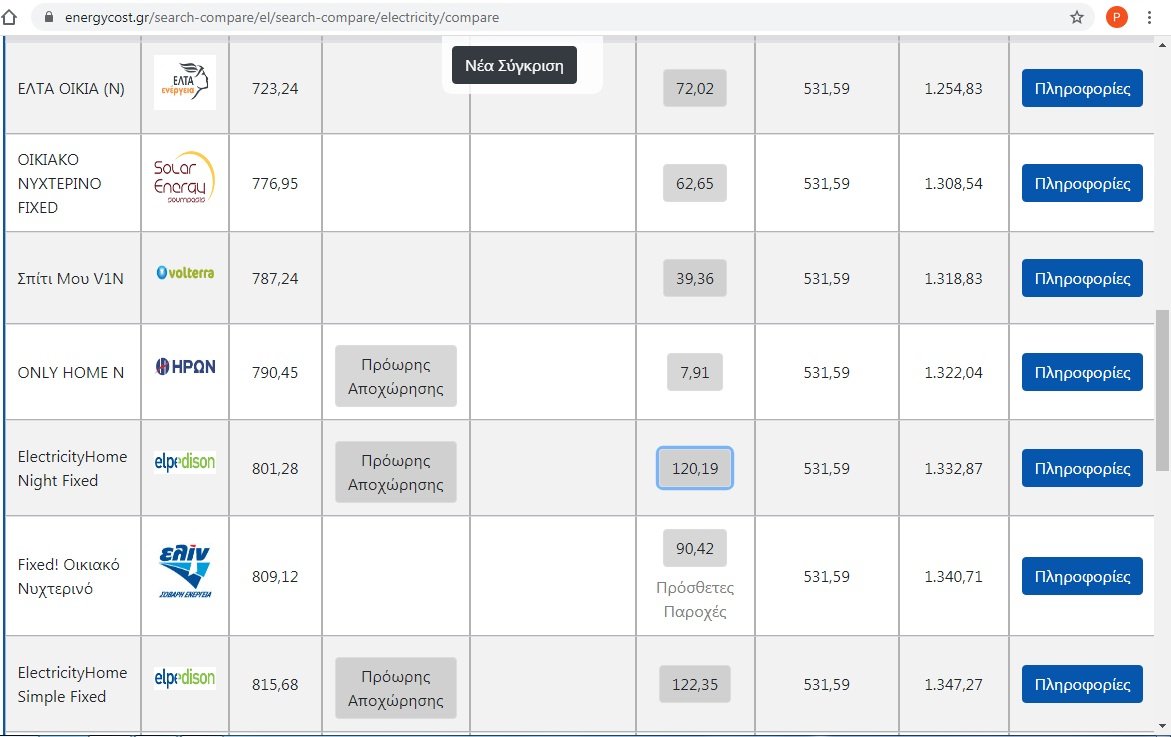Click Πρόσθετες Παροχές under 90,42
The height and width of the screenshot is (737, 1171).
(x=695, y=600)
